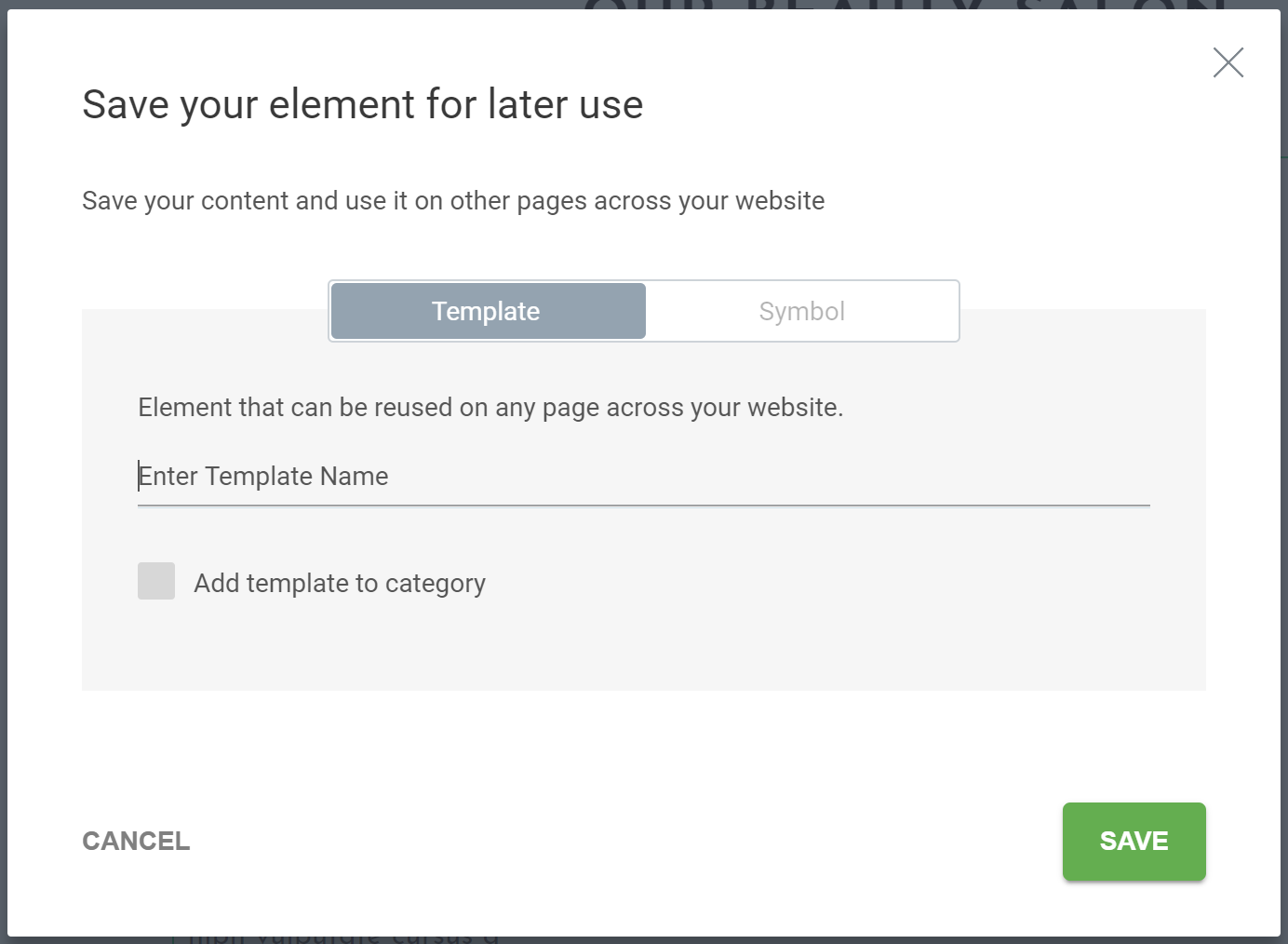Close the save element dialog with X
The height and width of the screenshot is (944, 1288).
click(1228, 62)
